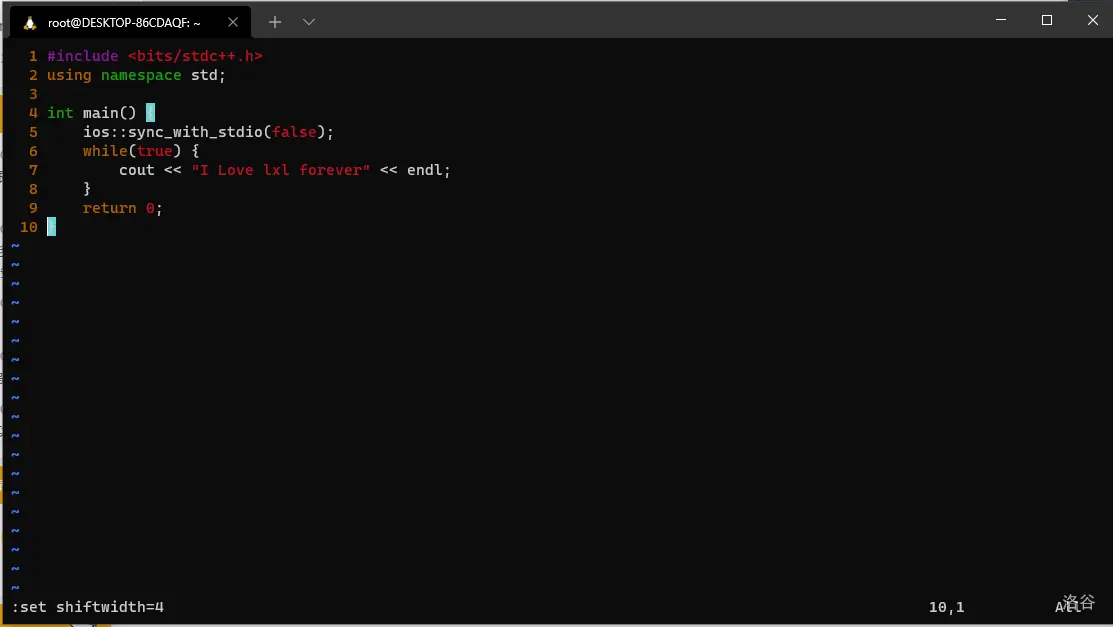Click the highlighted closing brace on line 10
This screenshot has height=627, width=1113.
pos(51,227)
